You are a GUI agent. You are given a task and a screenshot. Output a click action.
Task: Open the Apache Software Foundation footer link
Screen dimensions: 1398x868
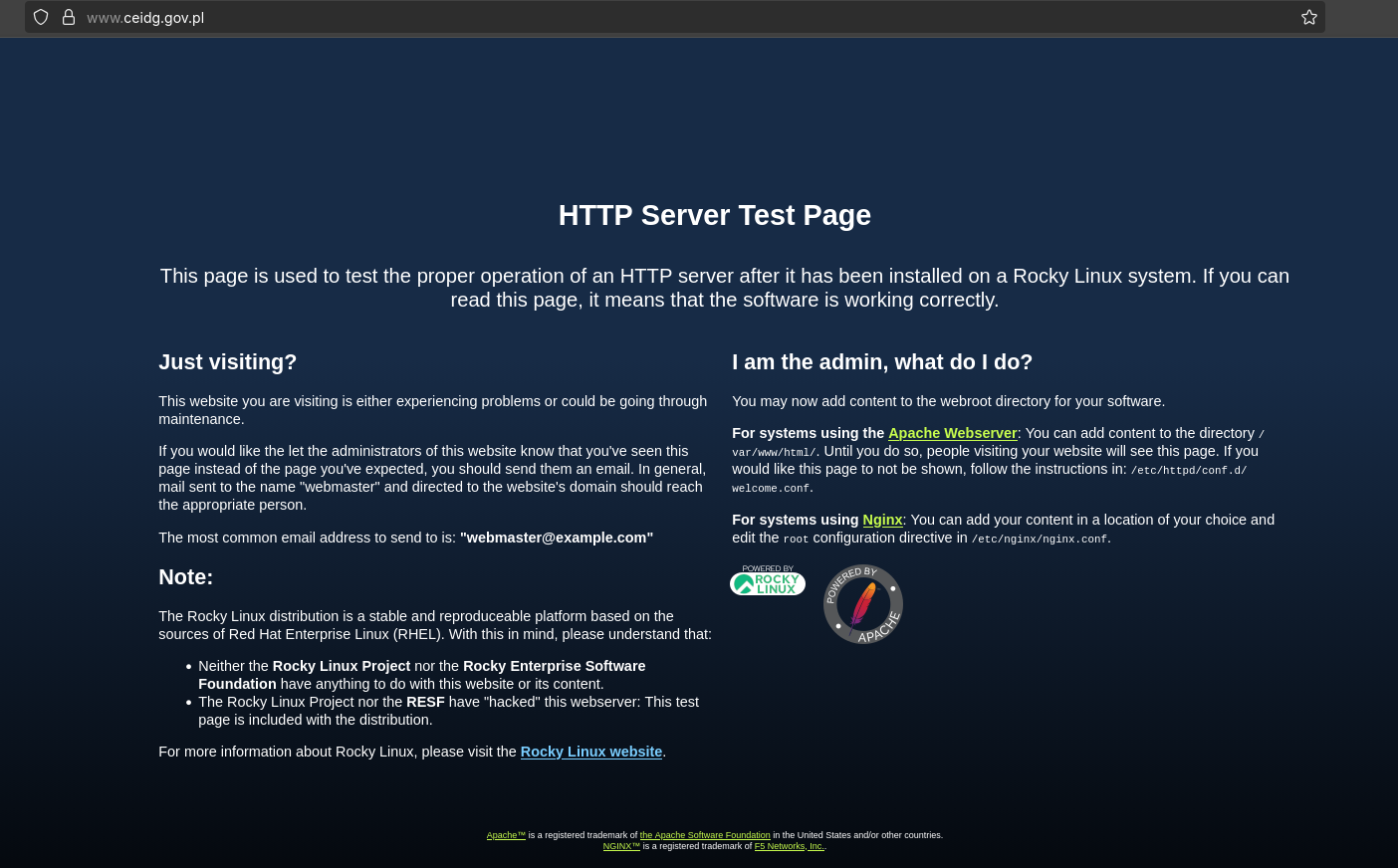(x=704, y=835)
